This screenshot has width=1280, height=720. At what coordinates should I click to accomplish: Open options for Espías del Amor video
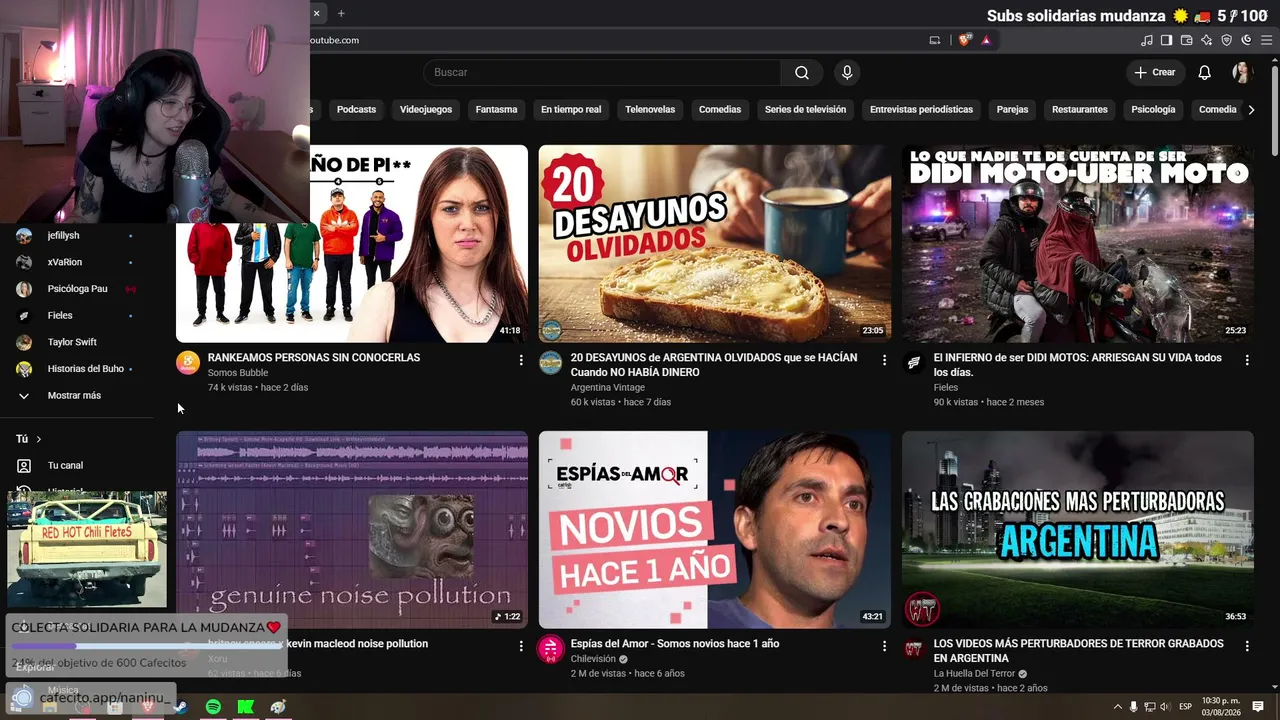884,646
